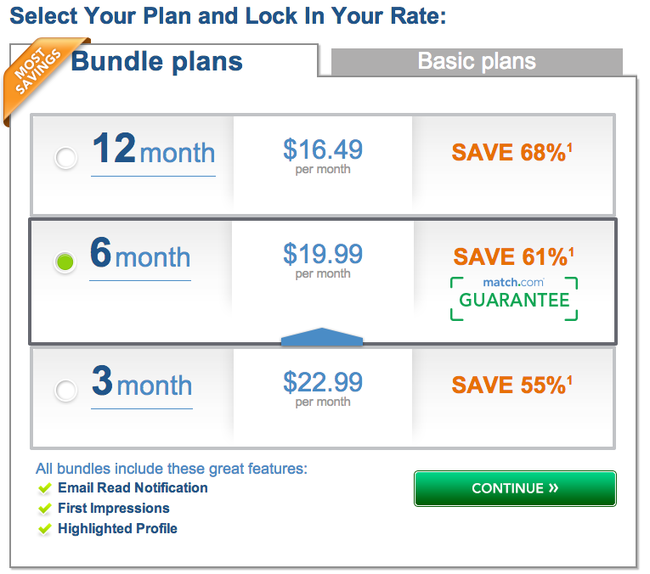Click the blue upward arrow under 6 month plan
This screenshot has width=650, height=574.
pos(322,337)
